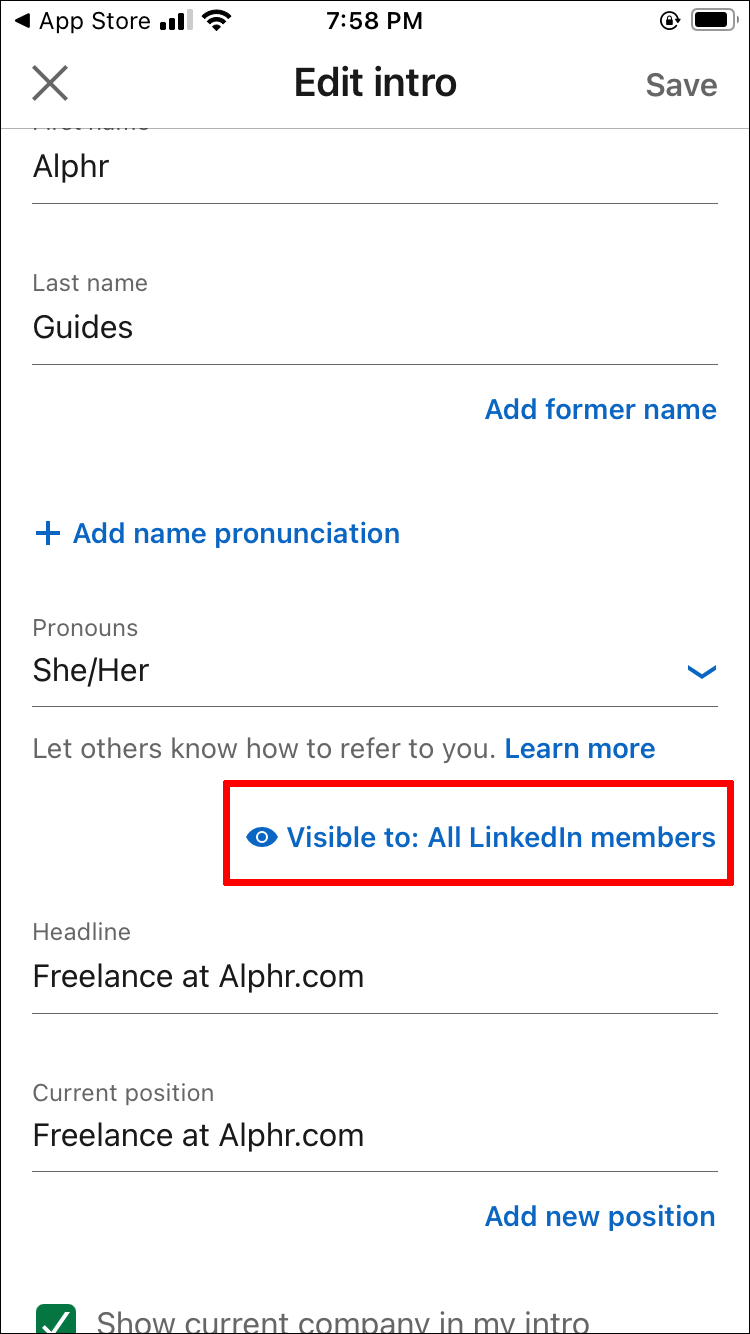Save the intro changes

pyautogui.click(x=681, y=85)
